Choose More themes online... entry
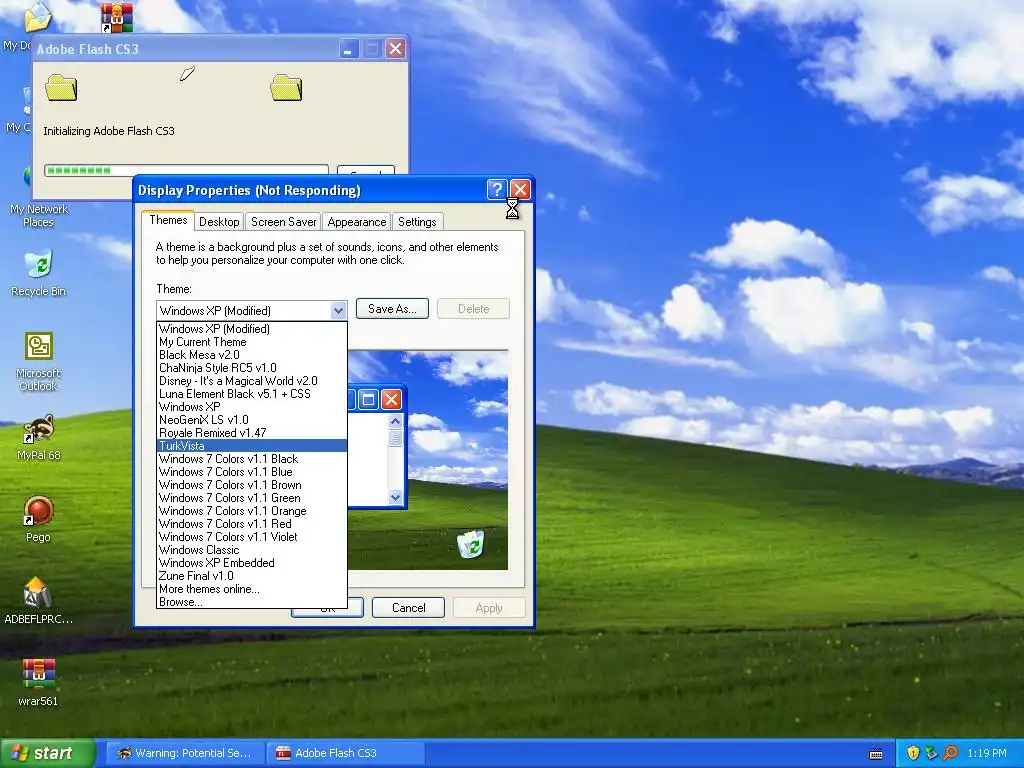 (251, 589)
